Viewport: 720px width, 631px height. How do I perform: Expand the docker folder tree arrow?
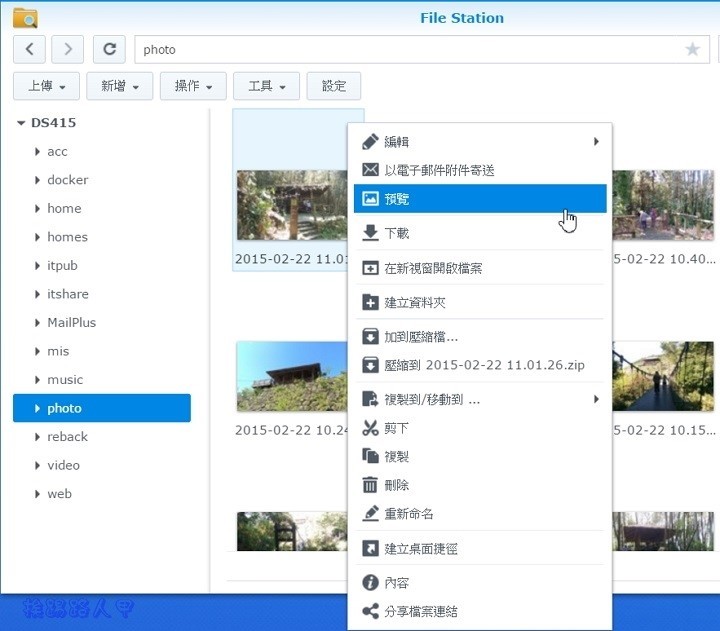point(37,180)
